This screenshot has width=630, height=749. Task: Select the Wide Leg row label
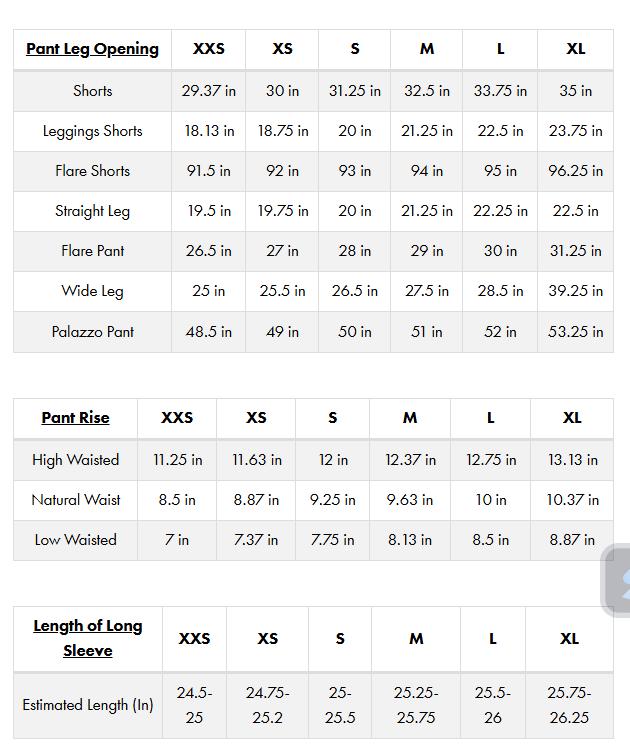92,291
